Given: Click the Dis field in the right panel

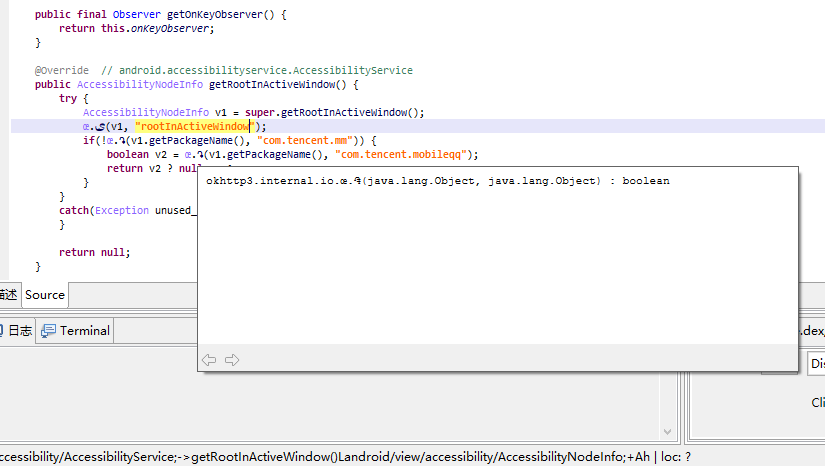Looking at the screenshot, I should [x=816, y=364].
